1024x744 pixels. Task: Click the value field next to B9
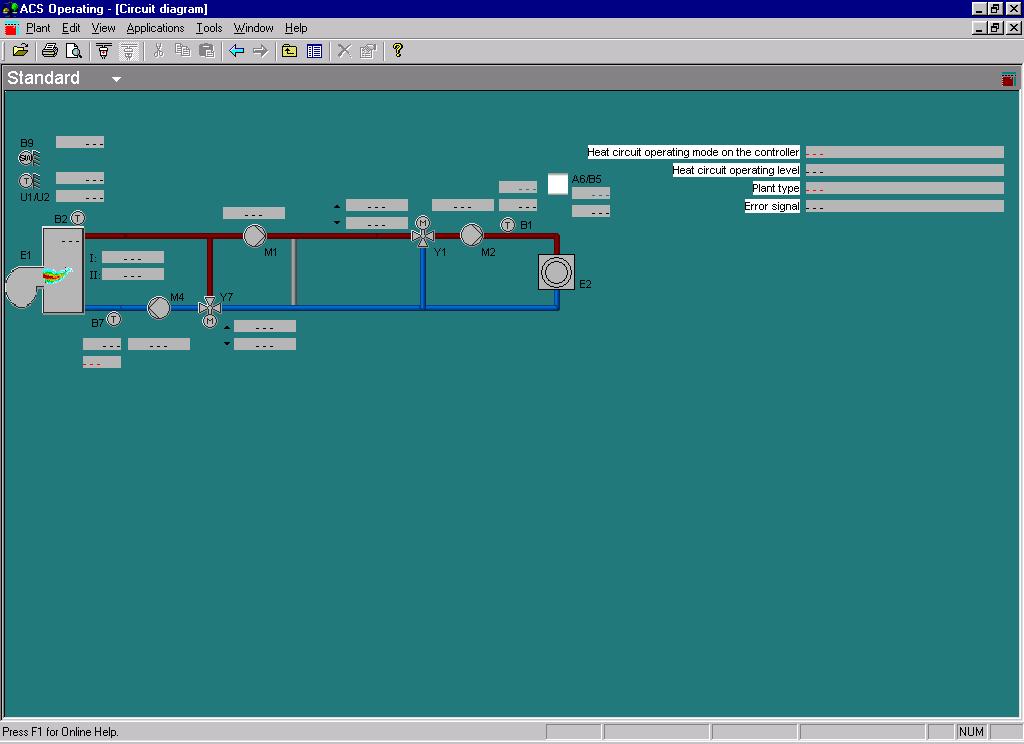click(80, 142)
